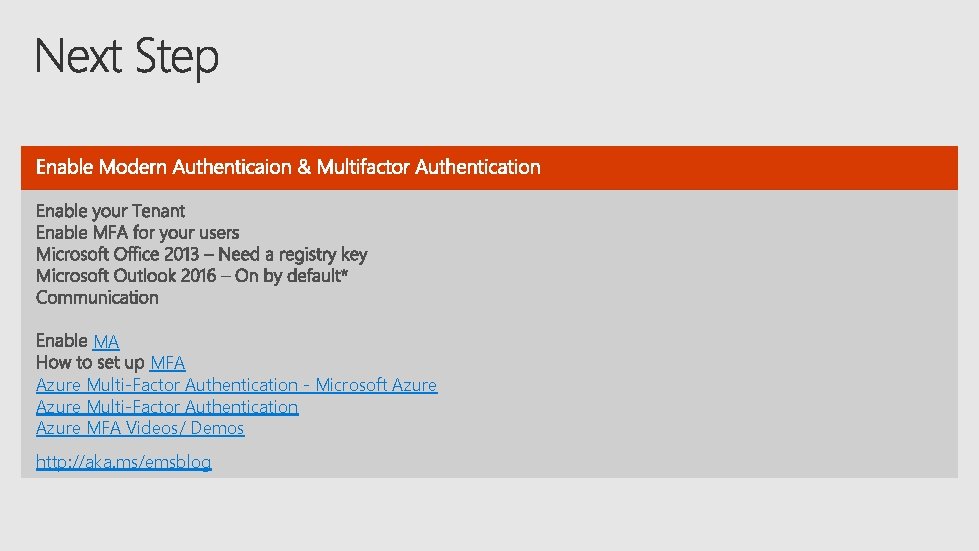This screenshot has height=551, width=979.
Task: Open Azure MFA Videos/ Demos link
Action: 140,428
